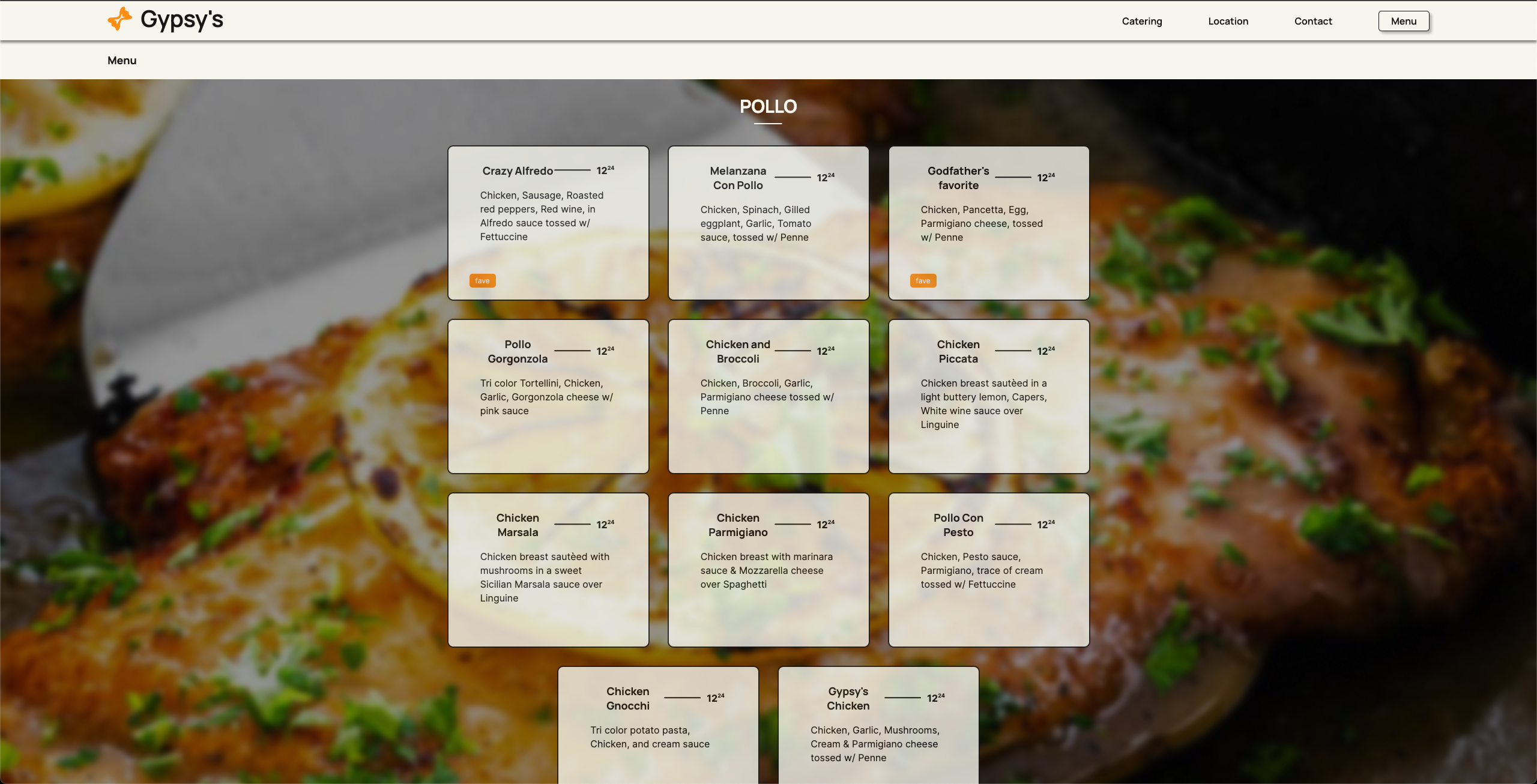Image resolution: width=1537 pixels, height=784 pixels.
Task: Select the Melanzana Con Pollo title
Action: [x=738, y=178]
